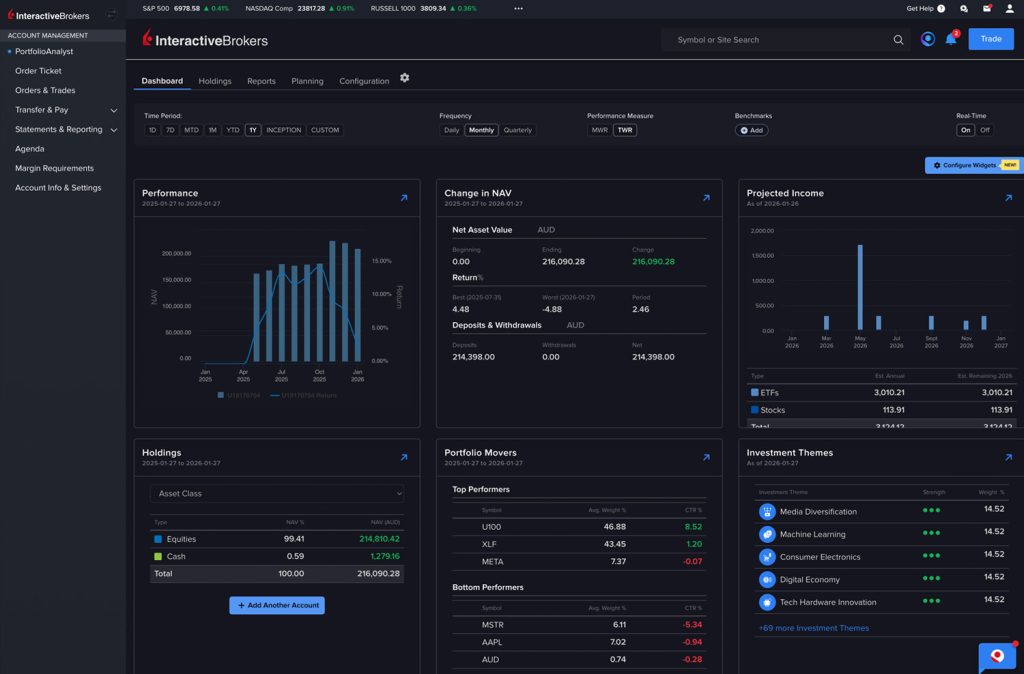Open the settings gear beside Configuration tab

405,78
